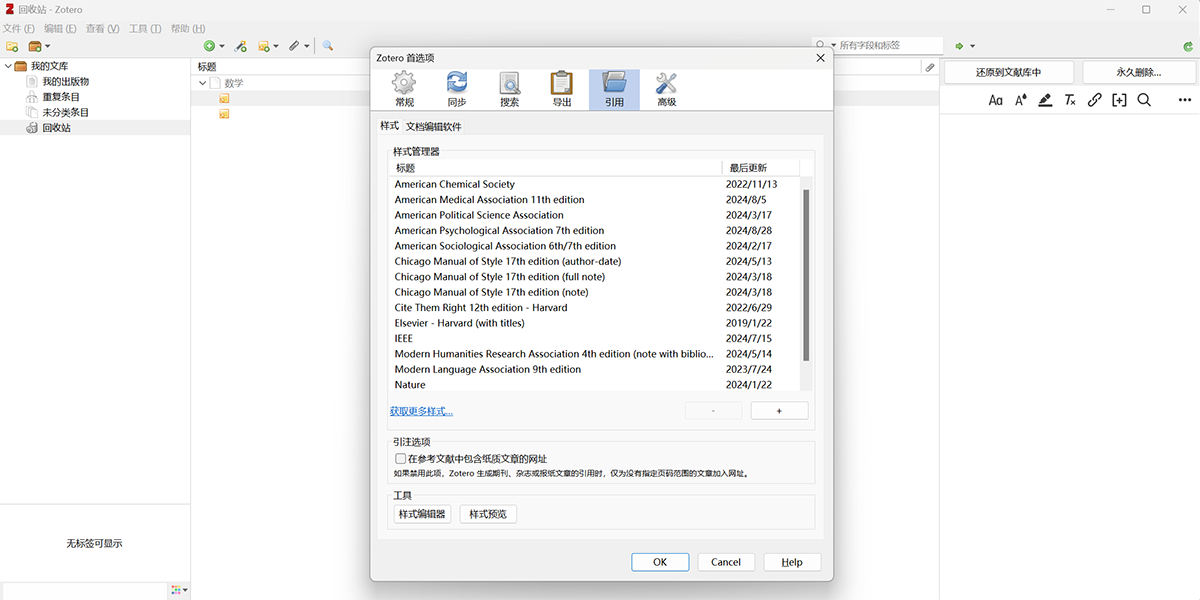Open the new item dropdown arrow

(222, 46)
